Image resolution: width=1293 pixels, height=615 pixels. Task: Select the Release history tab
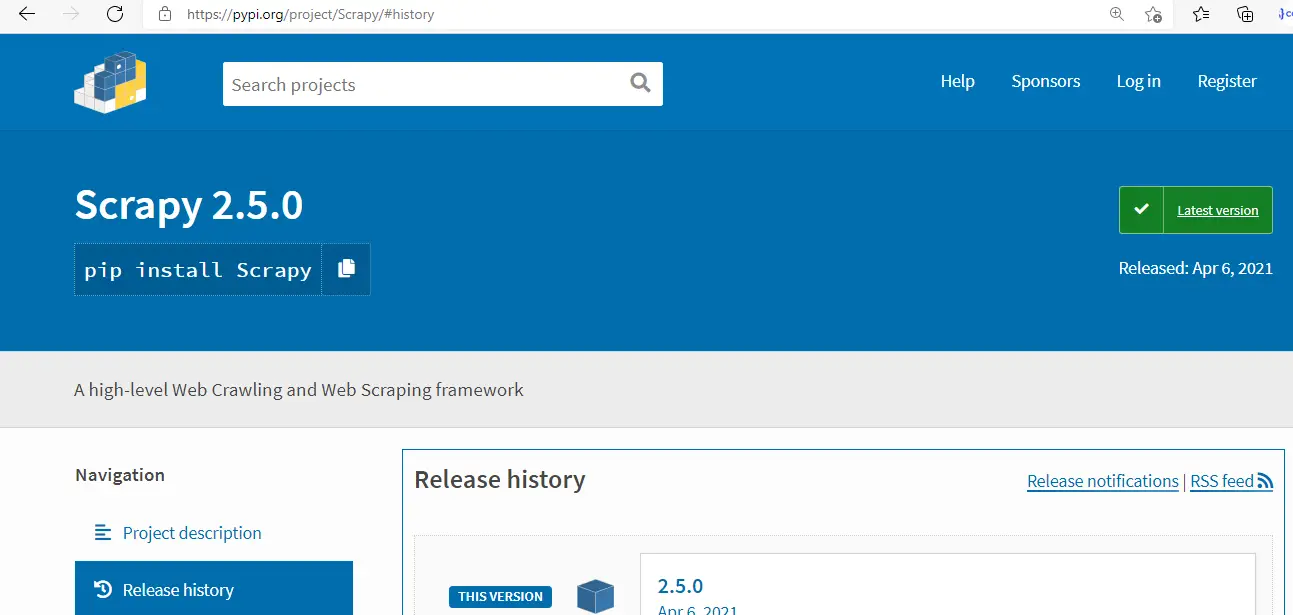pyautogui.click(x=178, y=590)
